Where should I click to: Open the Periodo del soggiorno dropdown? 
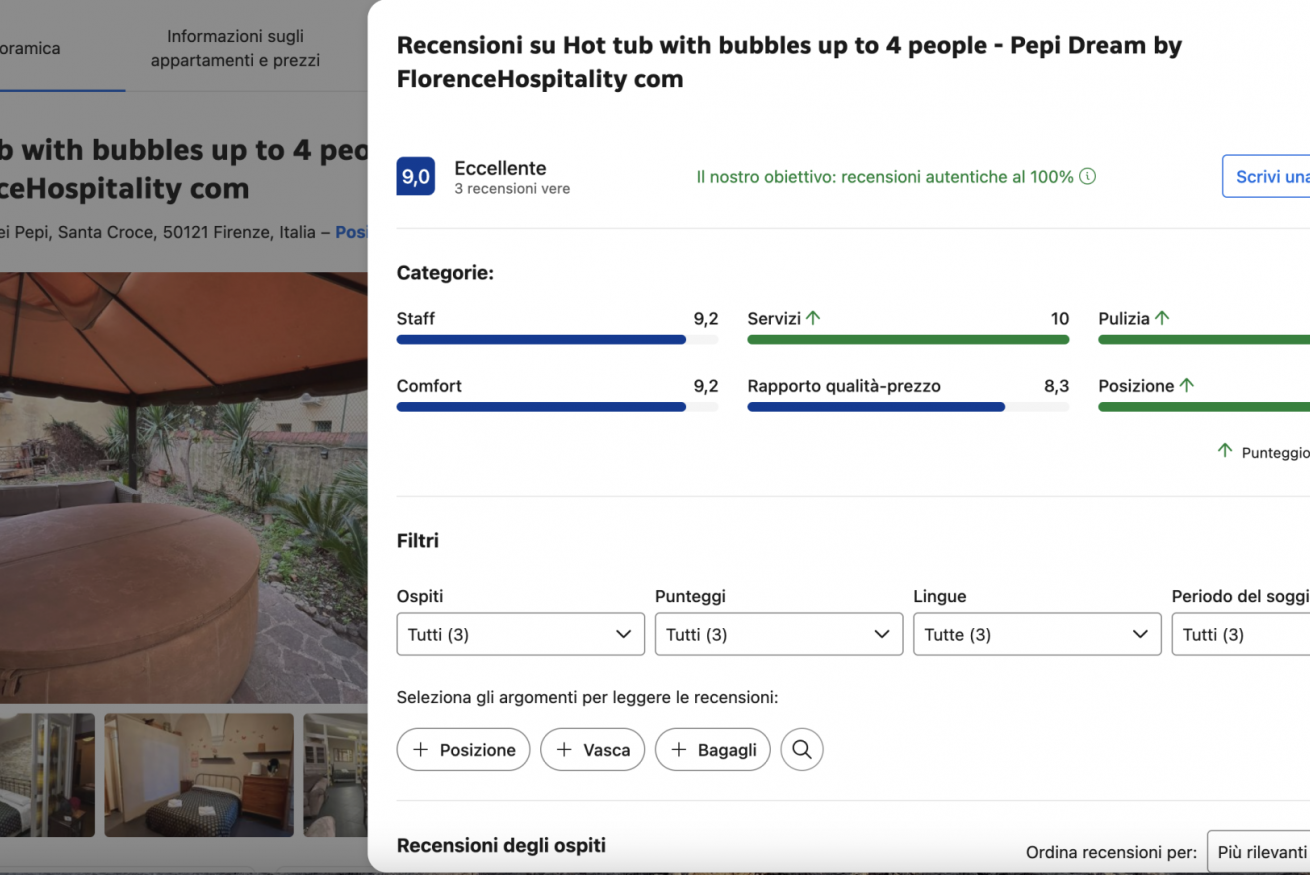pyautogui.click(x=1241, y=634)
